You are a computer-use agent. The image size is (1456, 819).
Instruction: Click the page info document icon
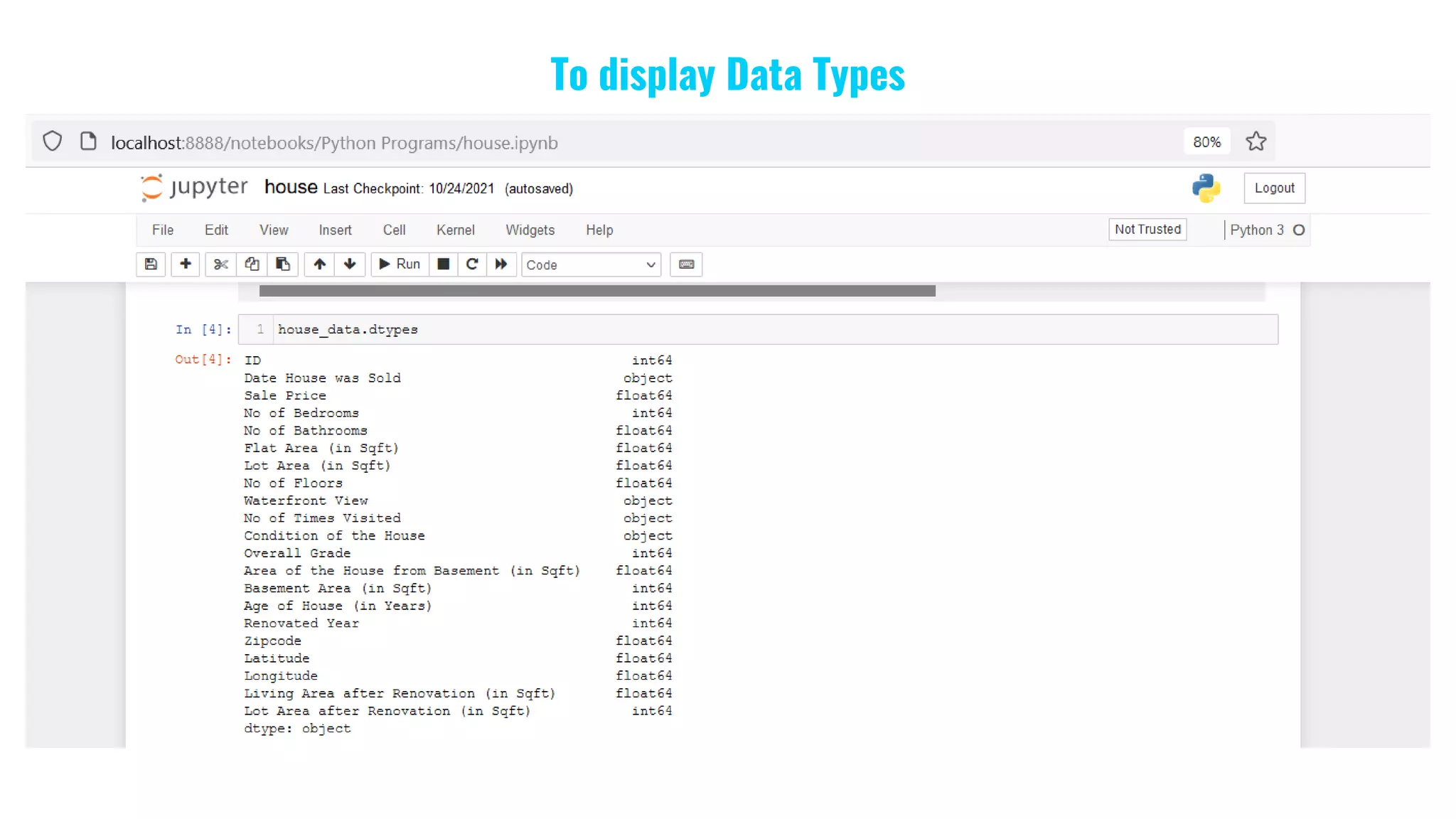88,141
